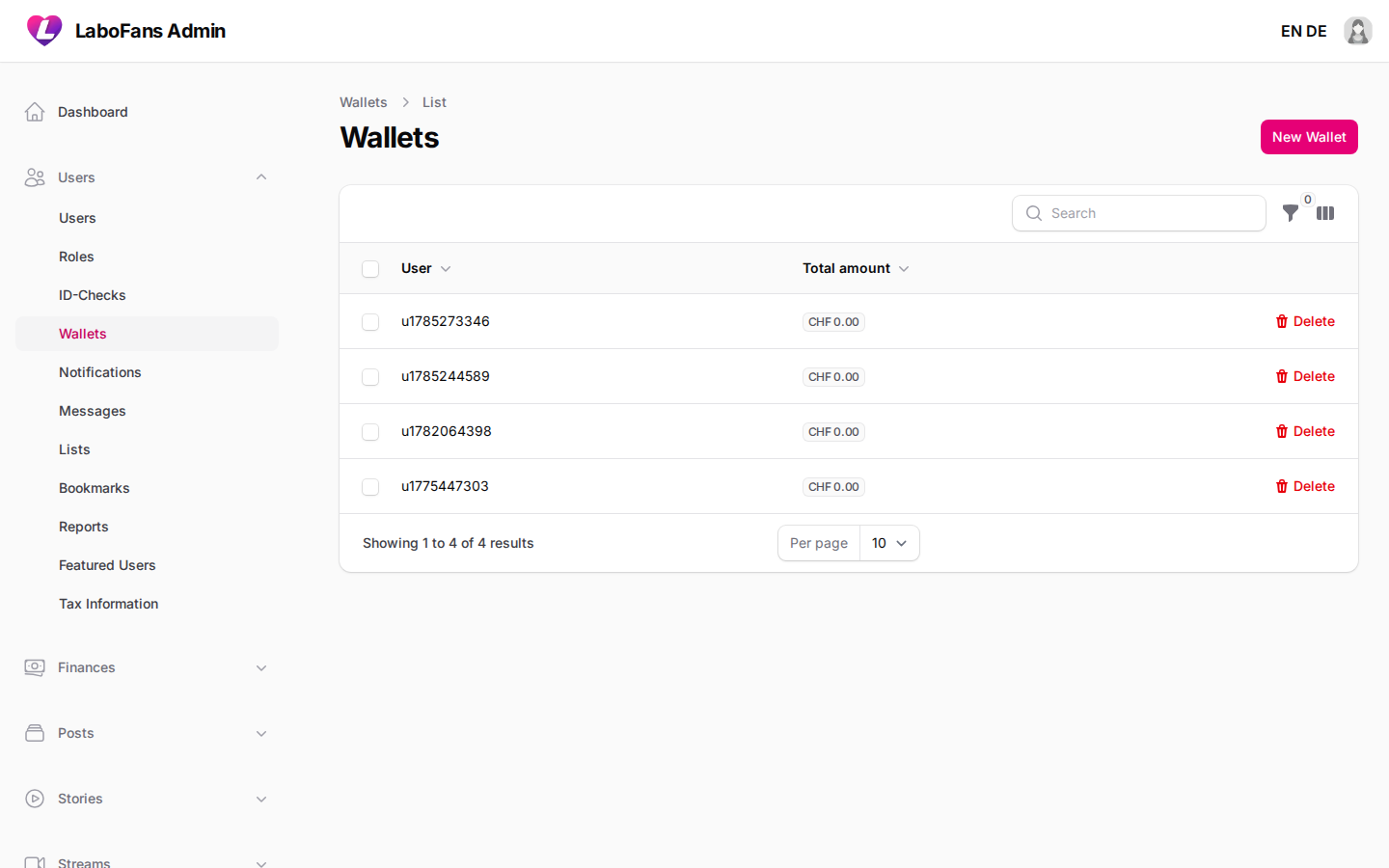Select the checkbox for u1785244589
The width and height of the screenshot is (1389, 868).
(370, 377)
